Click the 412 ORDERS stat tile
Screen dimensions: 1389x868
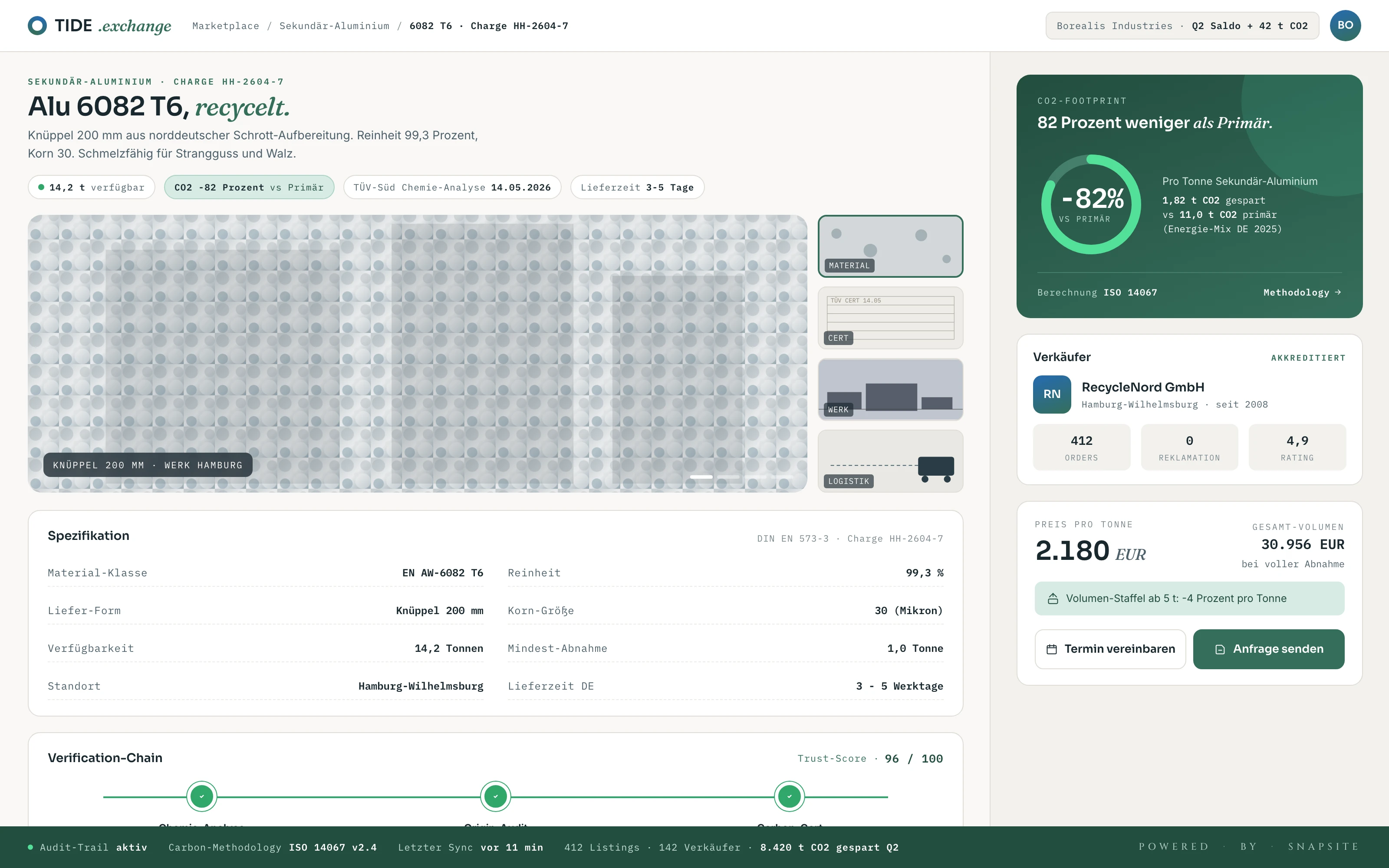(1081, 447)
